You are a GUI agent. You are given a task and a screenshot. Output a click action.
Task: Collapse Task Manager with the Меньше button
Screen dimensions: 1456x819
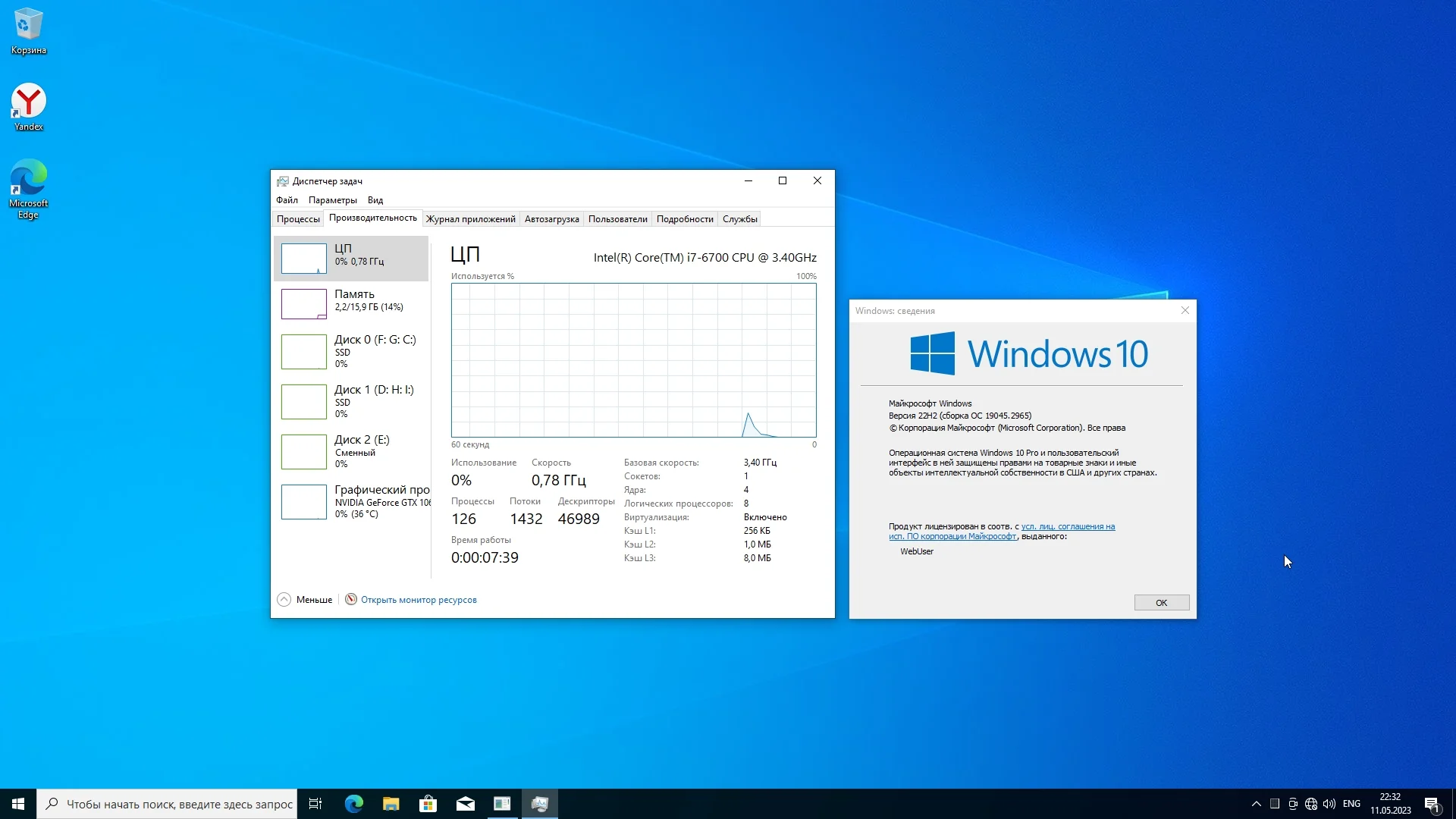click(305, 600)
